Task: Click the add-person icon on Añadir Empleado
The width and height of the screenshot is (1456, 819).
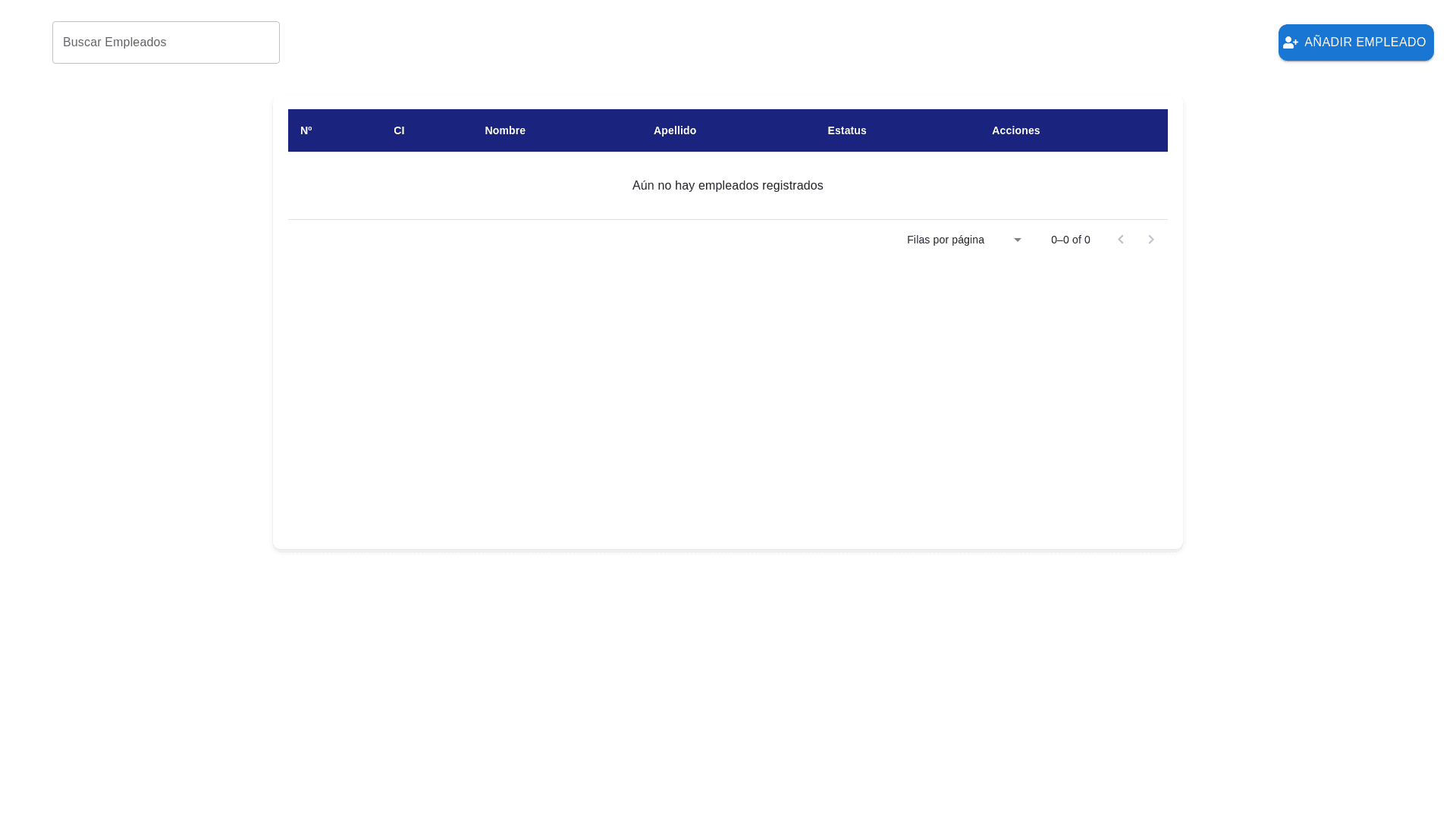Action: pos(1290,42)
